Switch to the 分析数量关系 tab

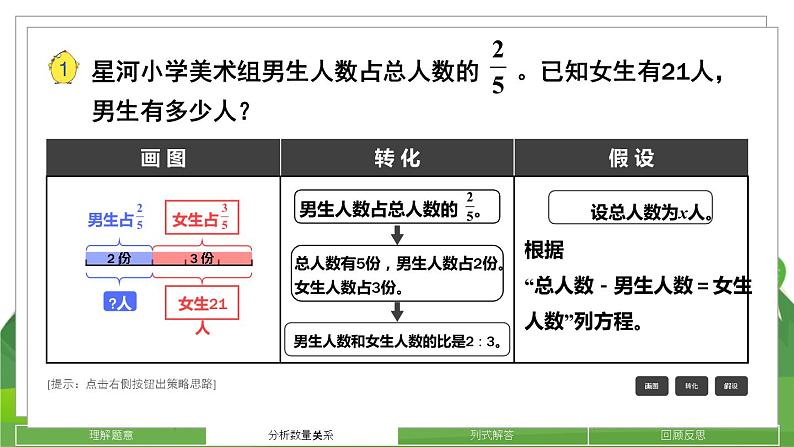301,435
